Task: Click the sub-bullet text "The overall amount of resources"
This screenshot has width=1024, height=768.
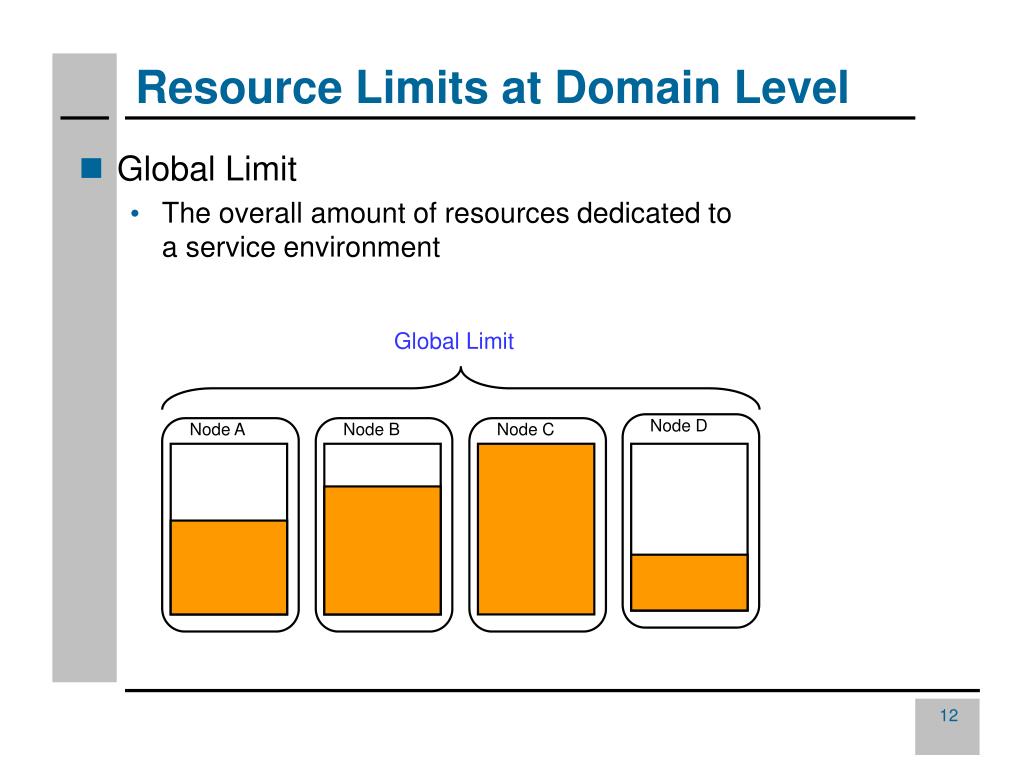Action: pyautogui.click(x=366, y=214)
